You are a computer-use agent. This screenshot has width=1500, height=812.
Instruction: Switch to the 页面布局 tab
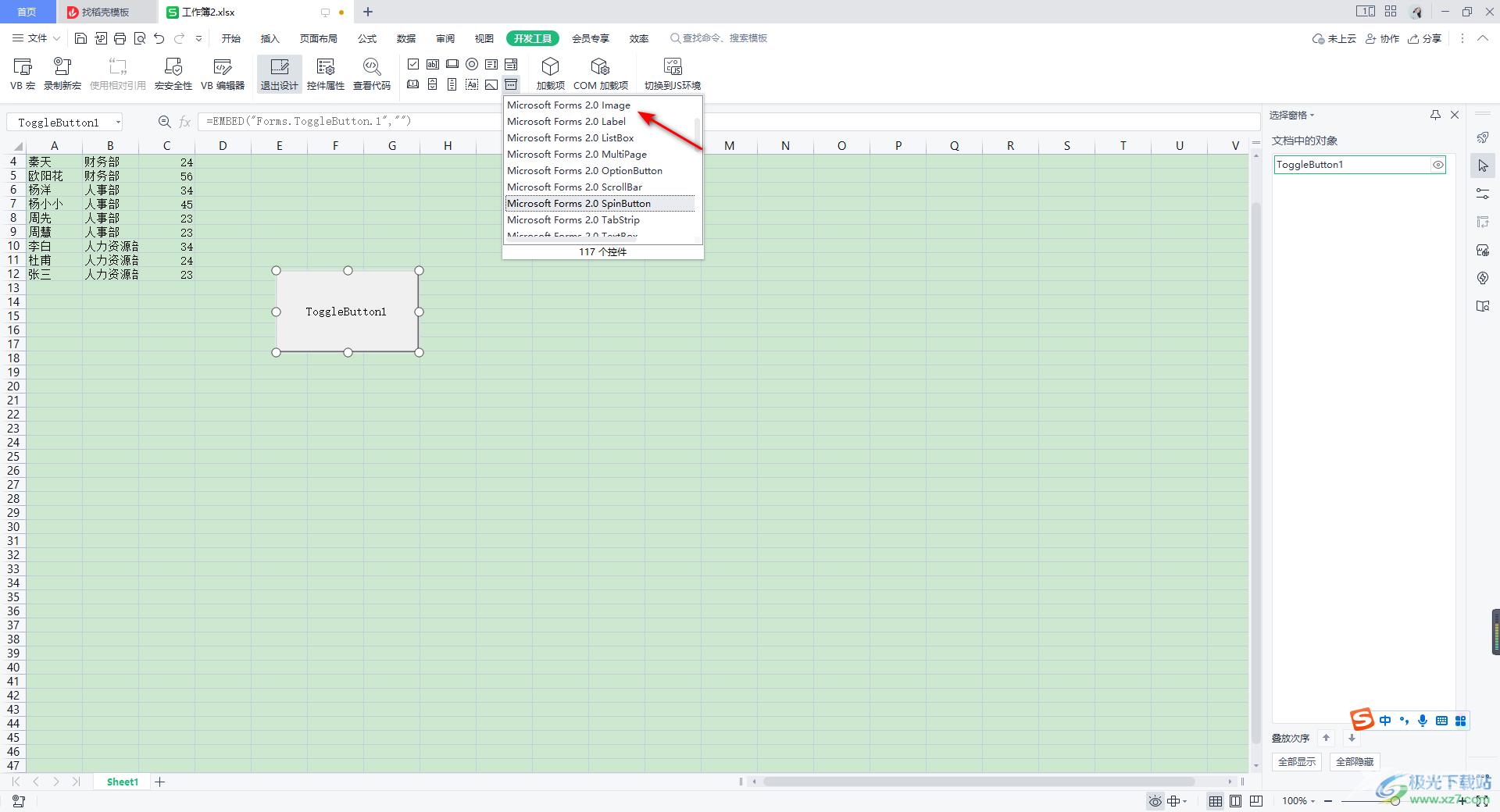319,38
